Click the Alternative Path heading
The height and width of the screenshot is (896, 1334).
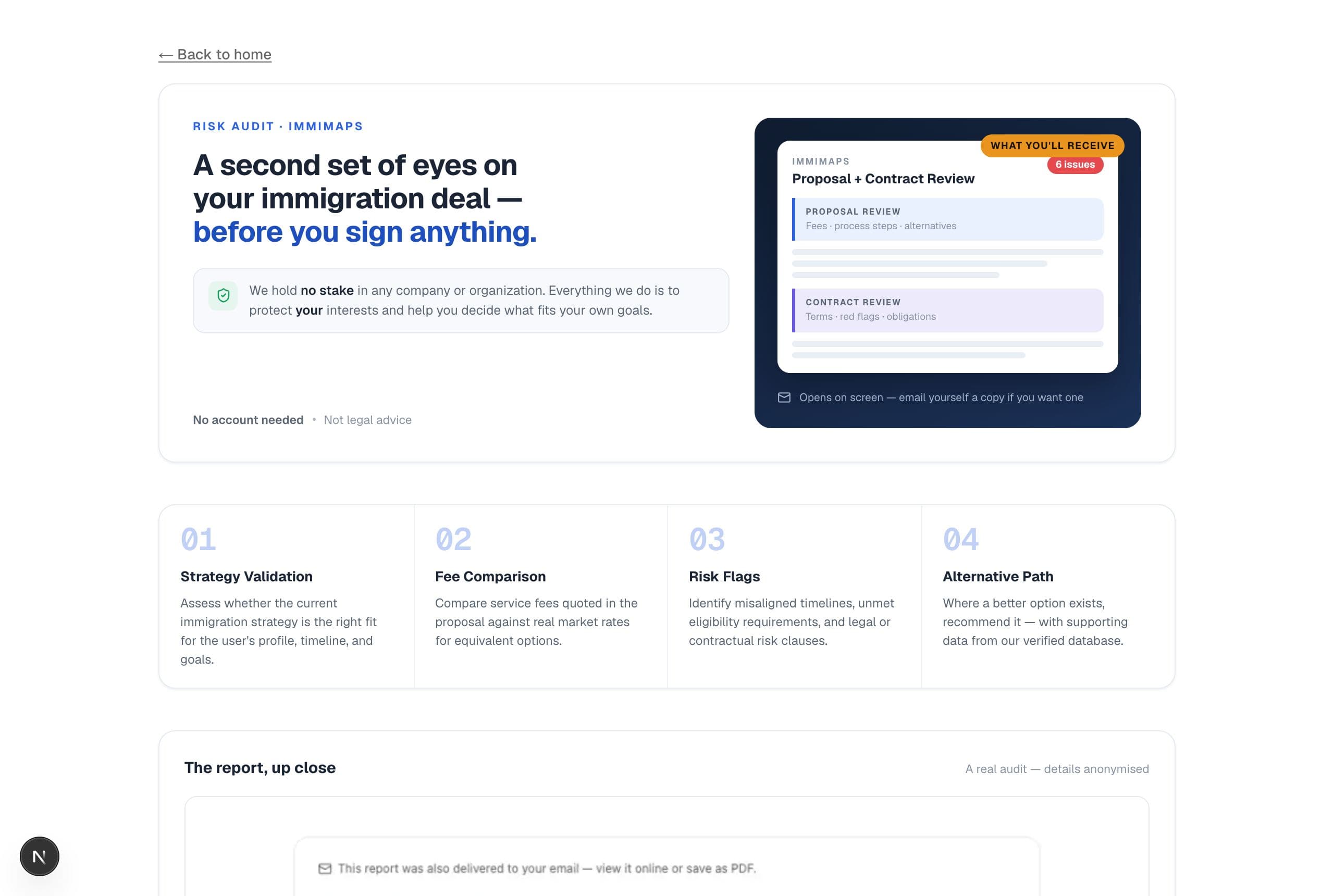coord(998,577)
